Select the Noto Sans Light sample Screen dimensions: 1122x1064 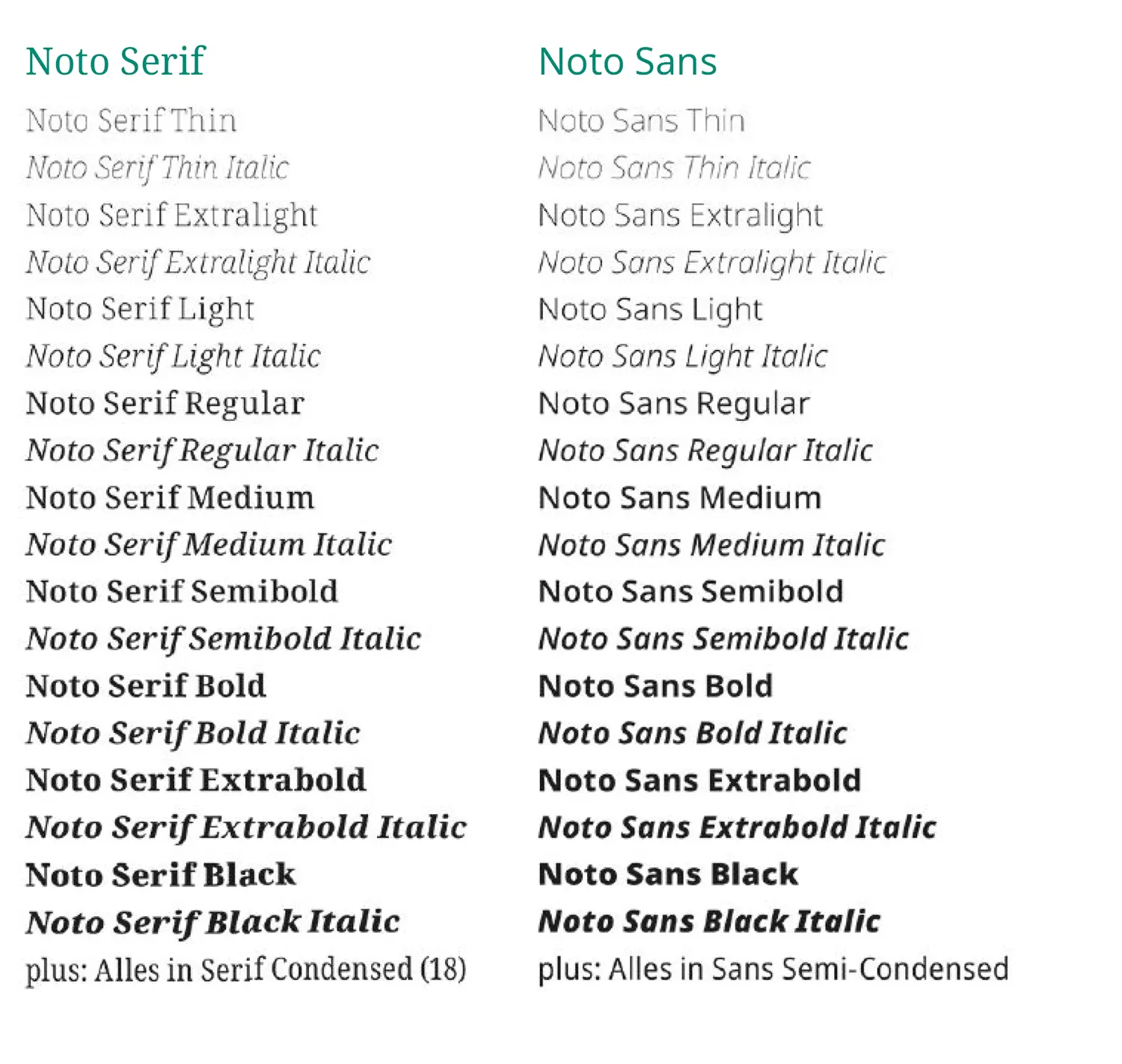coord(650,310)
